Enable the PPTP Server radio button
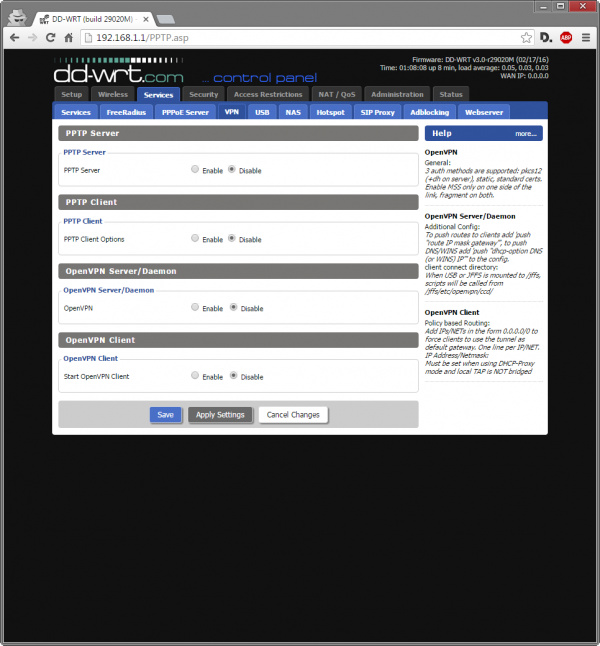 [x=195, y=169]
